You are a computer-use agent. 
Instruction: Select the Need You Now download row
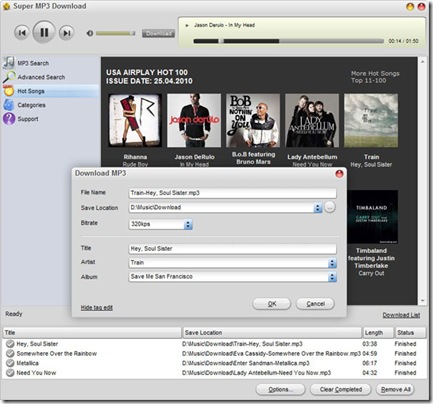tap(215, 373)
